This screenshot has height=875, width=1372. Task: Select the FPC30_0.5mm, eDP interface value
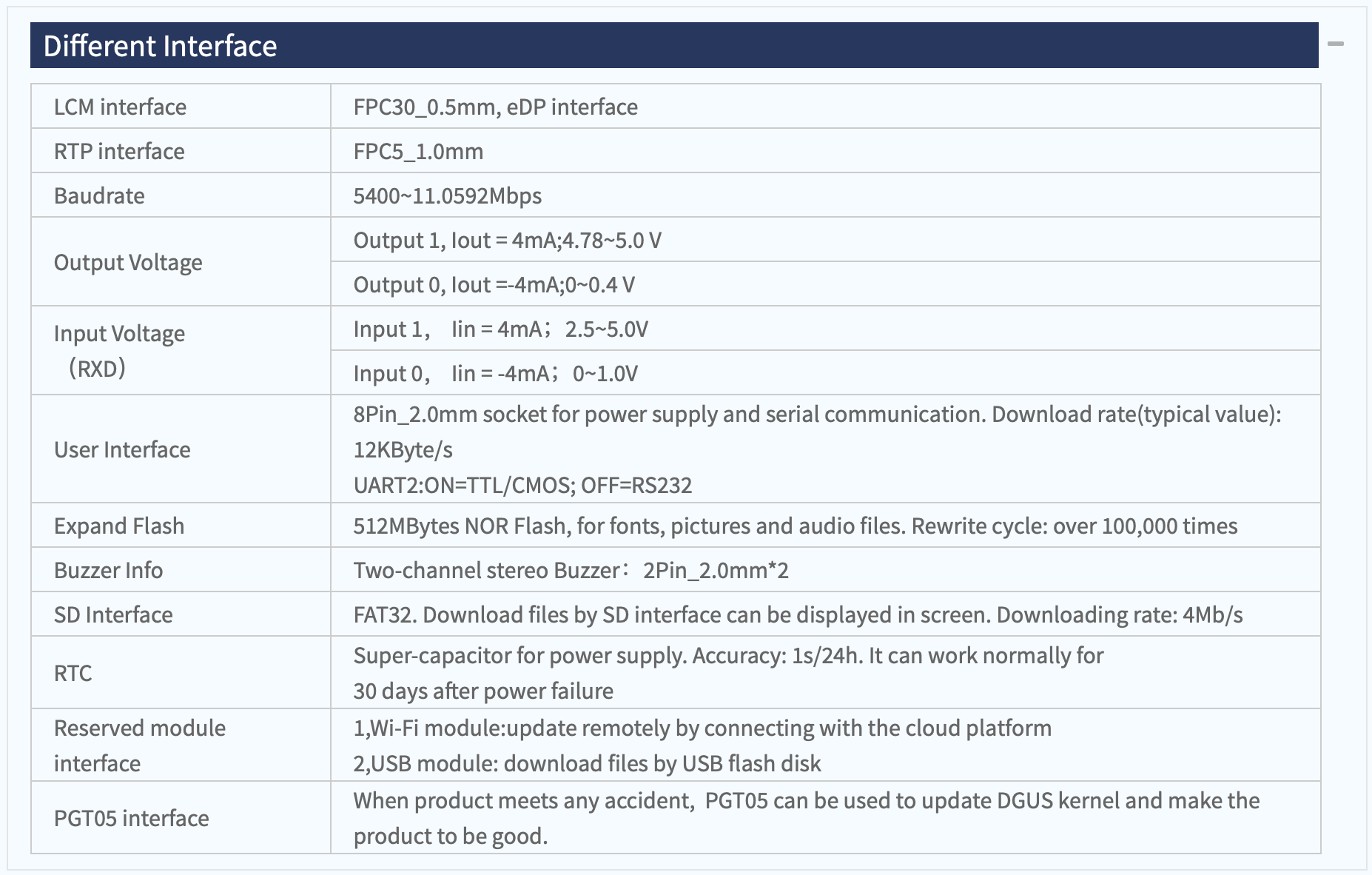point(495,107)
